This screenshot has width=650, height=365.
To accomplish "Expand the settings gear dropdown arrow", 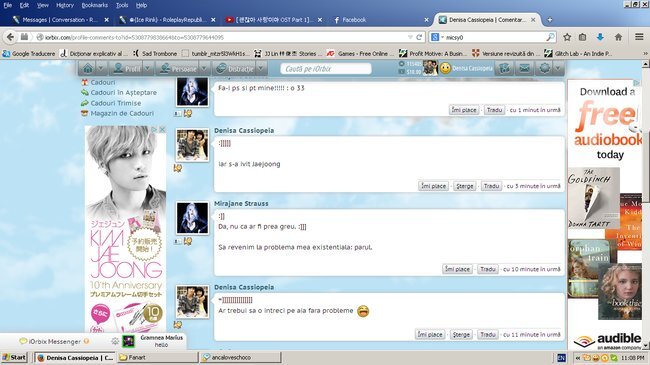I will (x=558, y=68).
